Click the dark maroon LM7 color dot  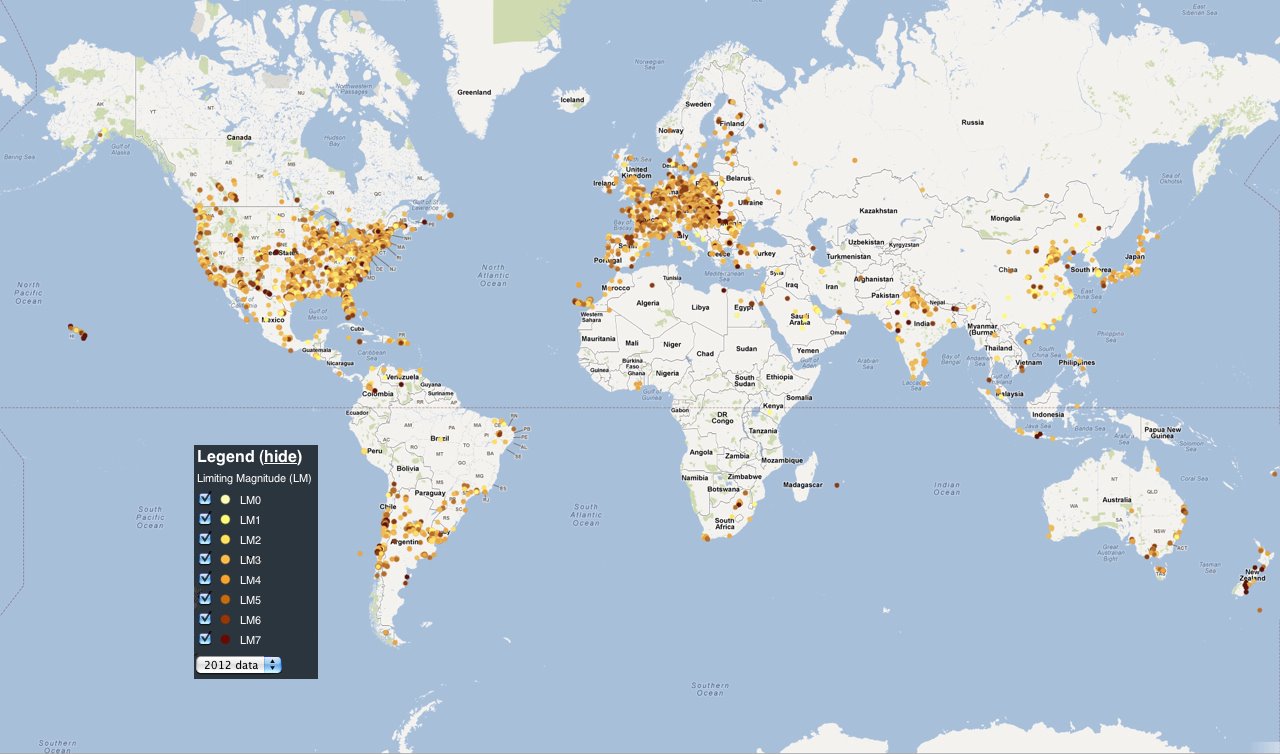pyautogui.click(x=226, y=640)
